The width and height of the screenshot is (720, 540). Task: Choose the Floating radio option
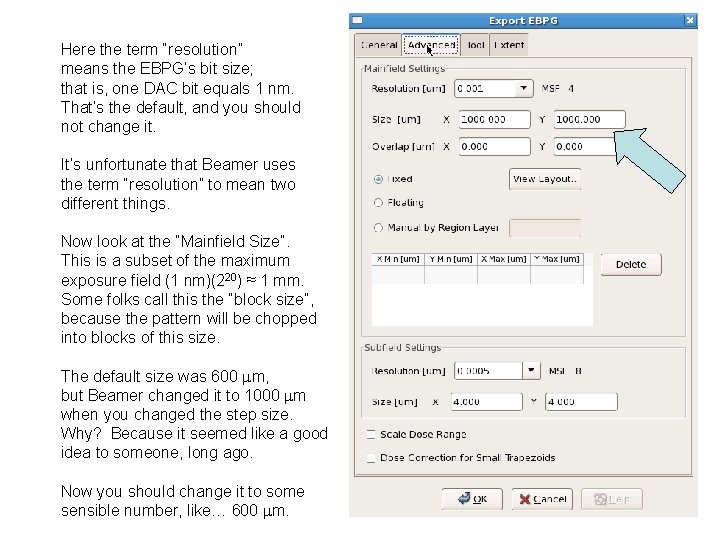click(377, 202)
